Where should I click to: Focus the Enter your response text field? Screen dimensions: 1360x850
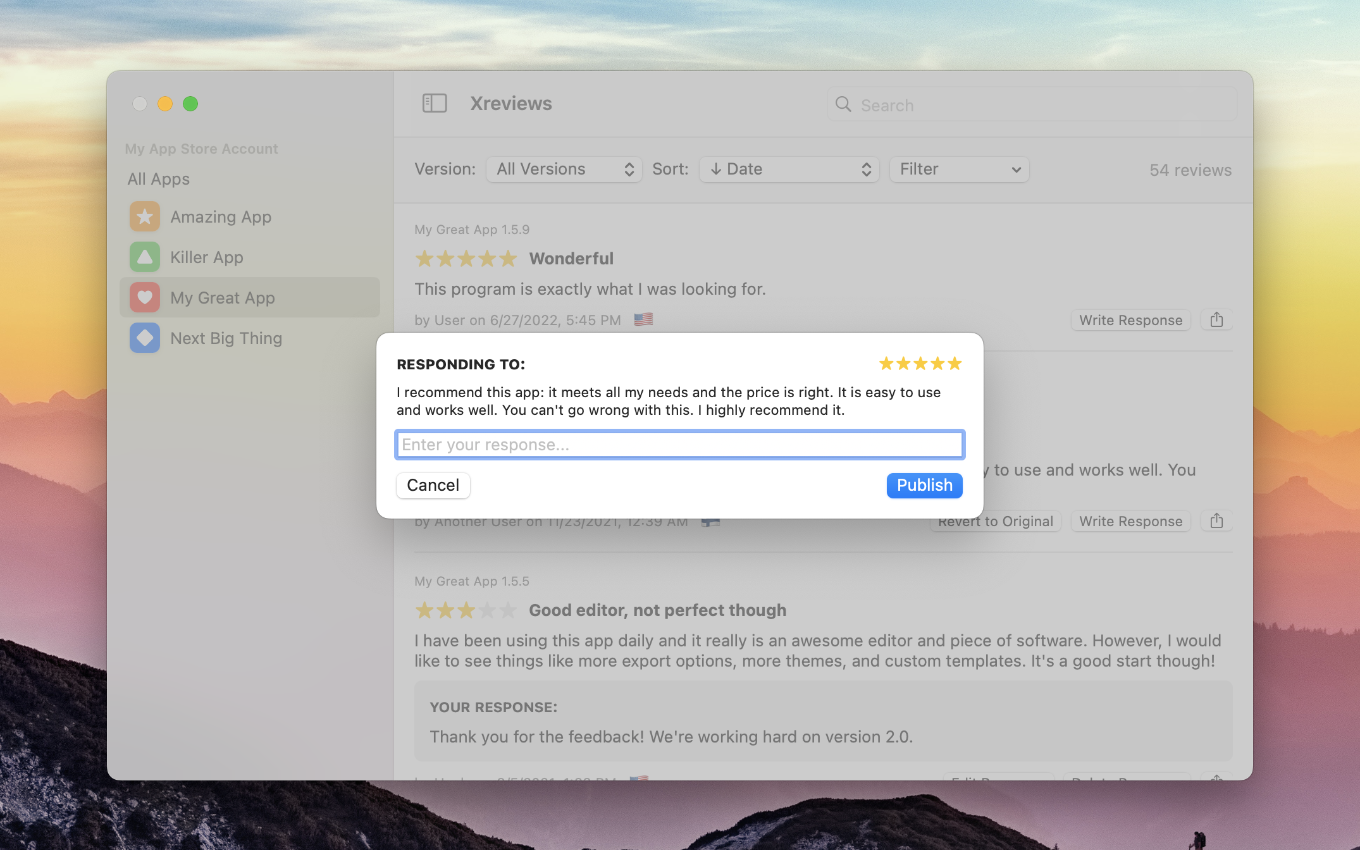point(680,445)
